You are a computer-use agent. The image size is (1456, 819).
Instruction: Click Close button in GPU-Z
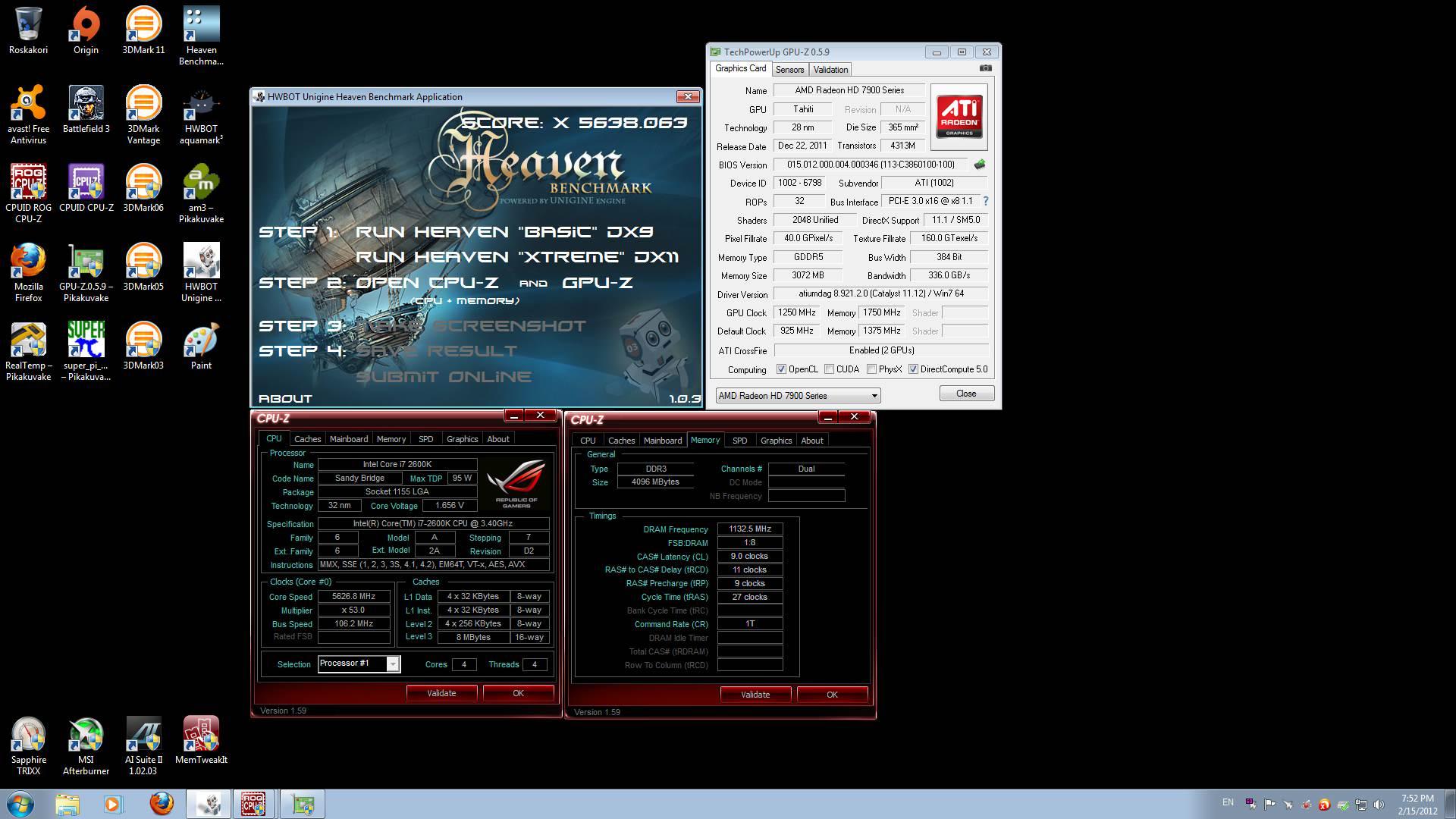[x=966, y=394]
